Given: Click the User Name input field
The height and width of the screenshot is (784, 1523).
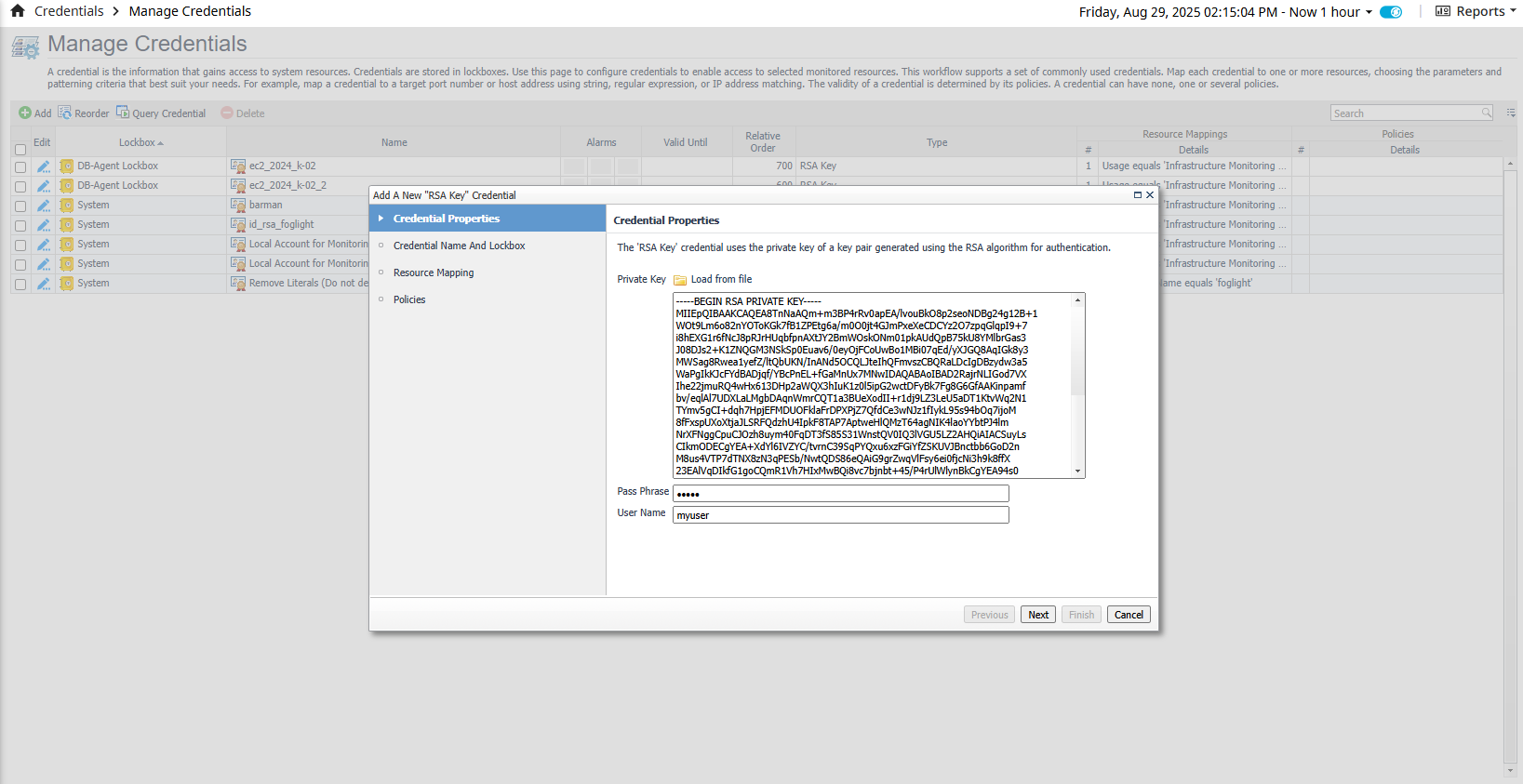Looking at the screenshot, I should (841, 515).
